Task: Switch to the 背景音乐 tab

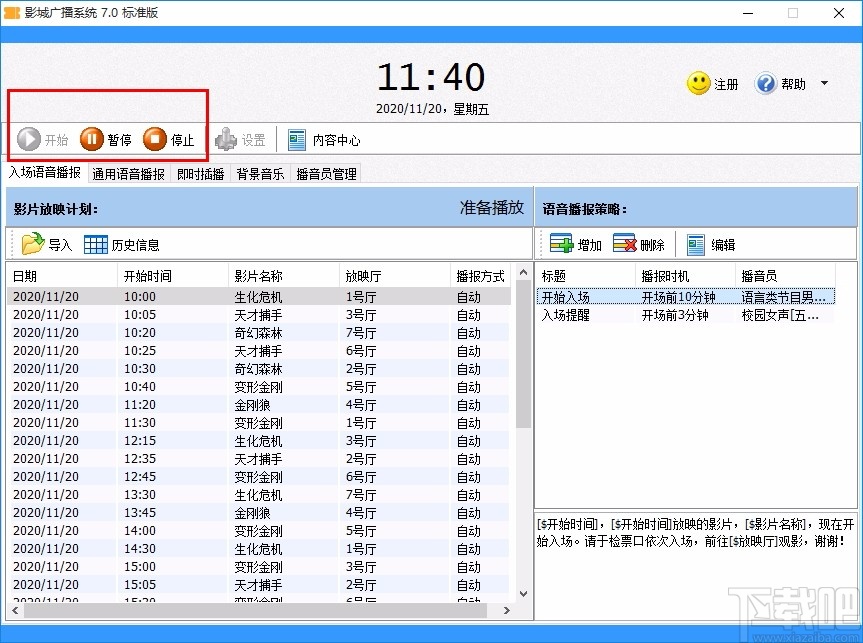Action: [x=260, y=172]
